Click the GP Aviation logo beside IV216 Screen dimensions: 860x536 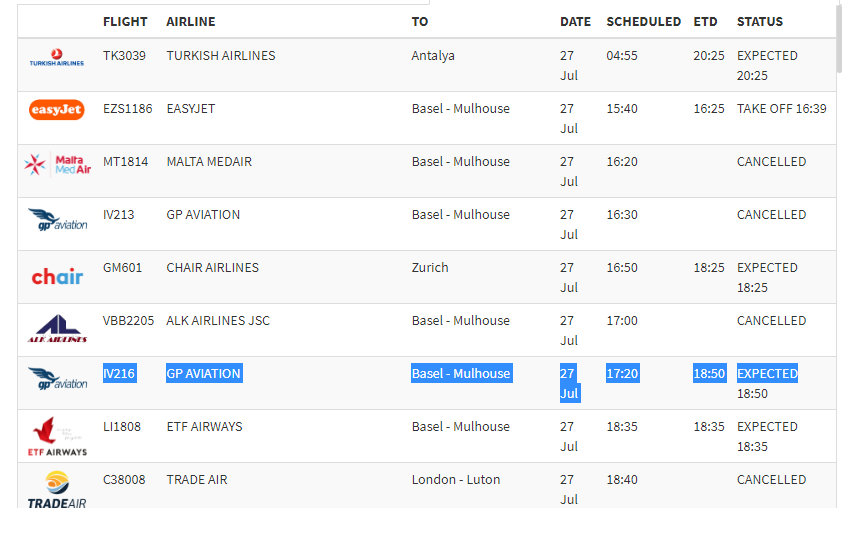57,379
